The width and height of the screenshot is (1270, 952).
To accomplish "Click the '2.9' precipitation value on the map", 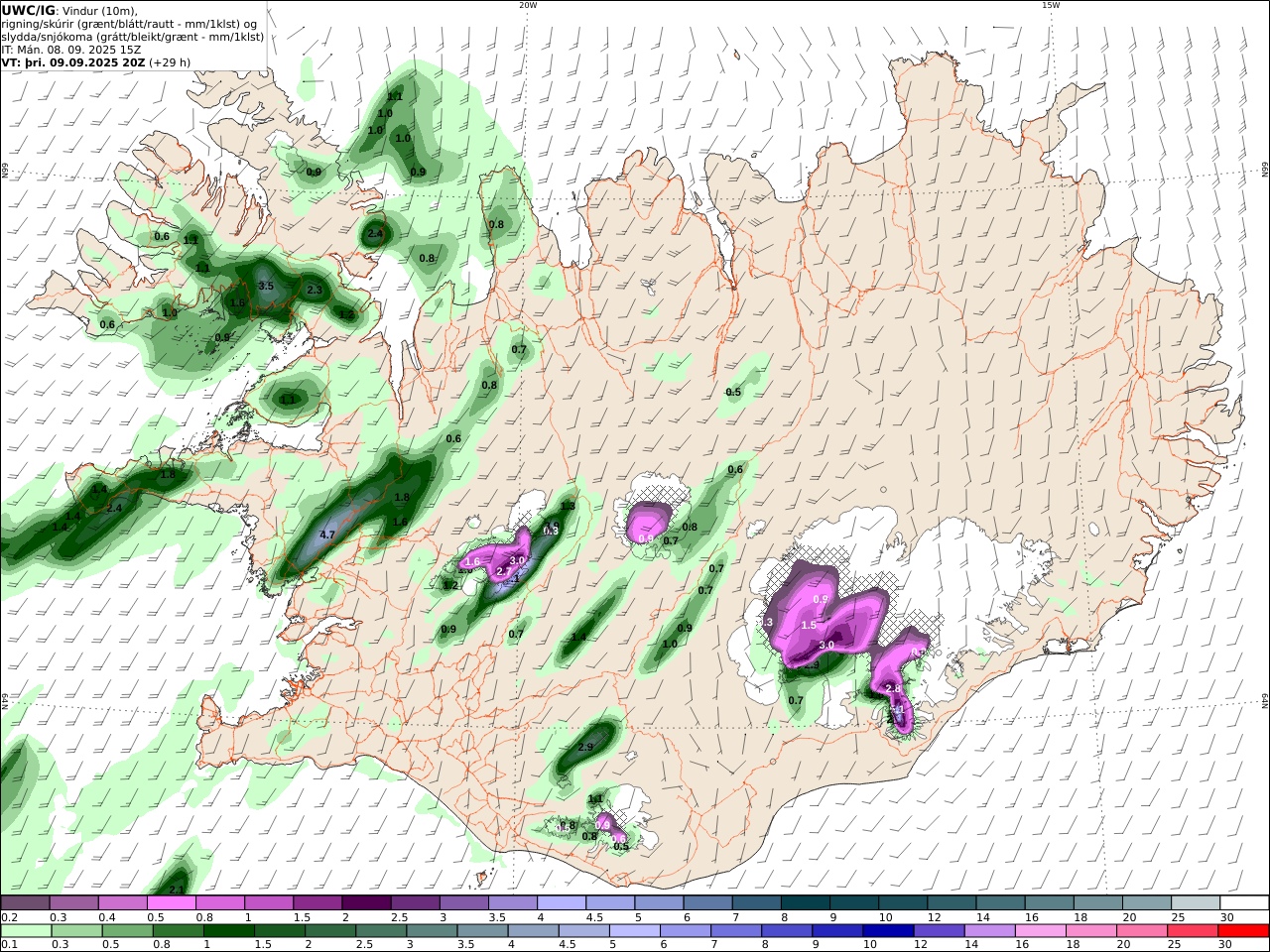I will 584,747.
